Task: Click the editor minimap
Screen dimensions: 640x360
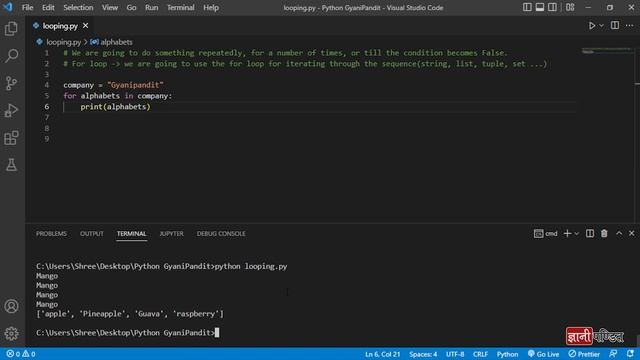Action: (607, 51)
